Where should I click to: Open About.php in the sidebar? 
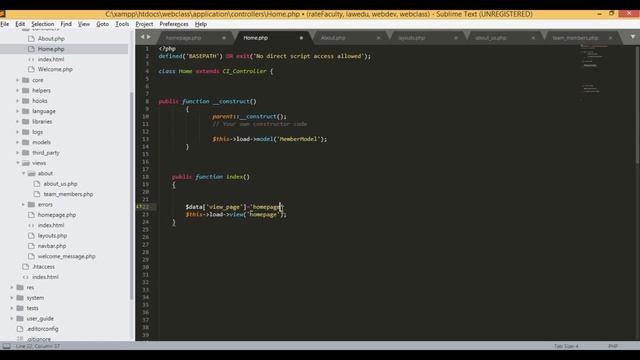(51, 39)
